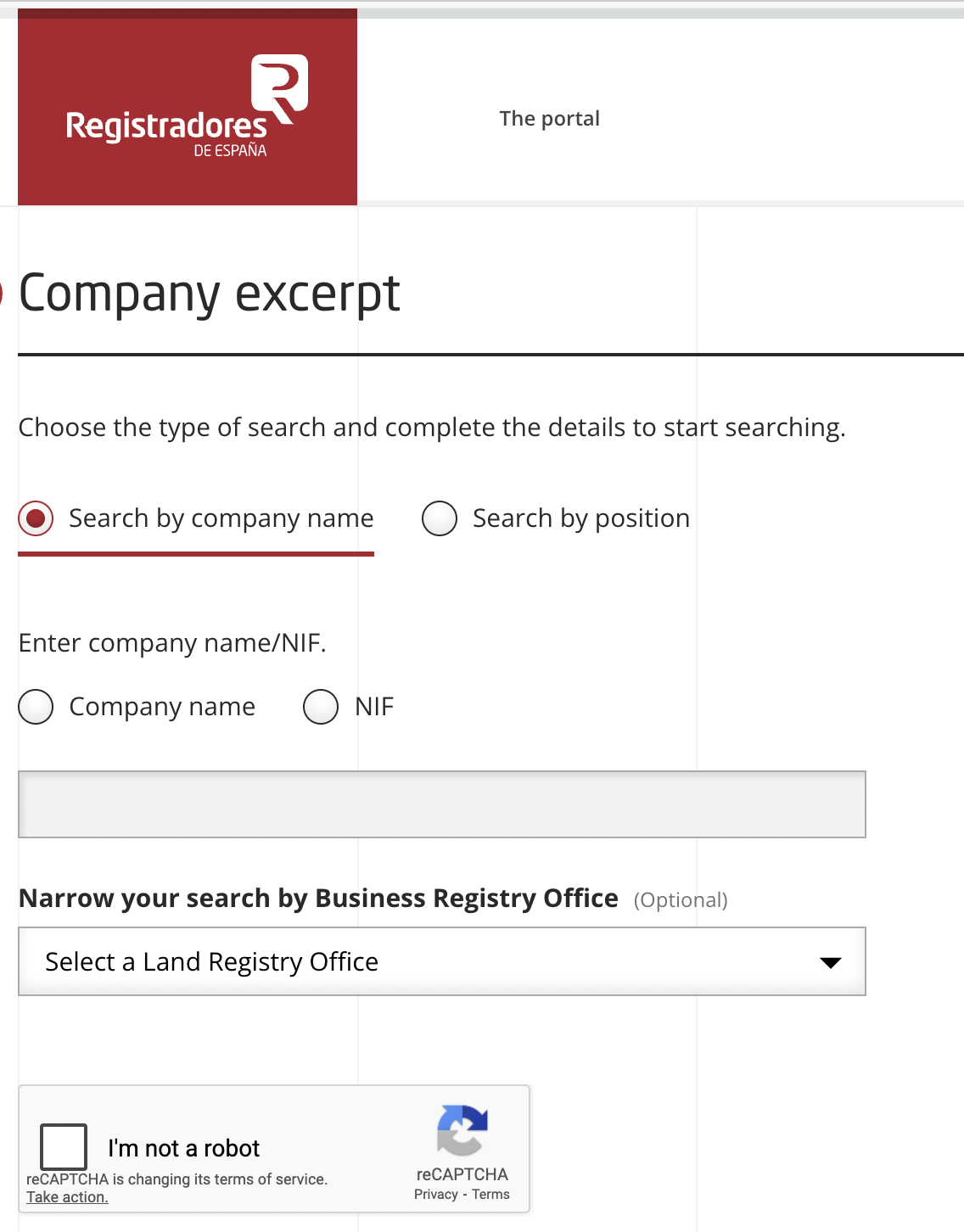Viewport: 964px width, 1232px height.
Task: Click the Registradores de España logo
Action: pyautogui.click(x=187, y=108)
